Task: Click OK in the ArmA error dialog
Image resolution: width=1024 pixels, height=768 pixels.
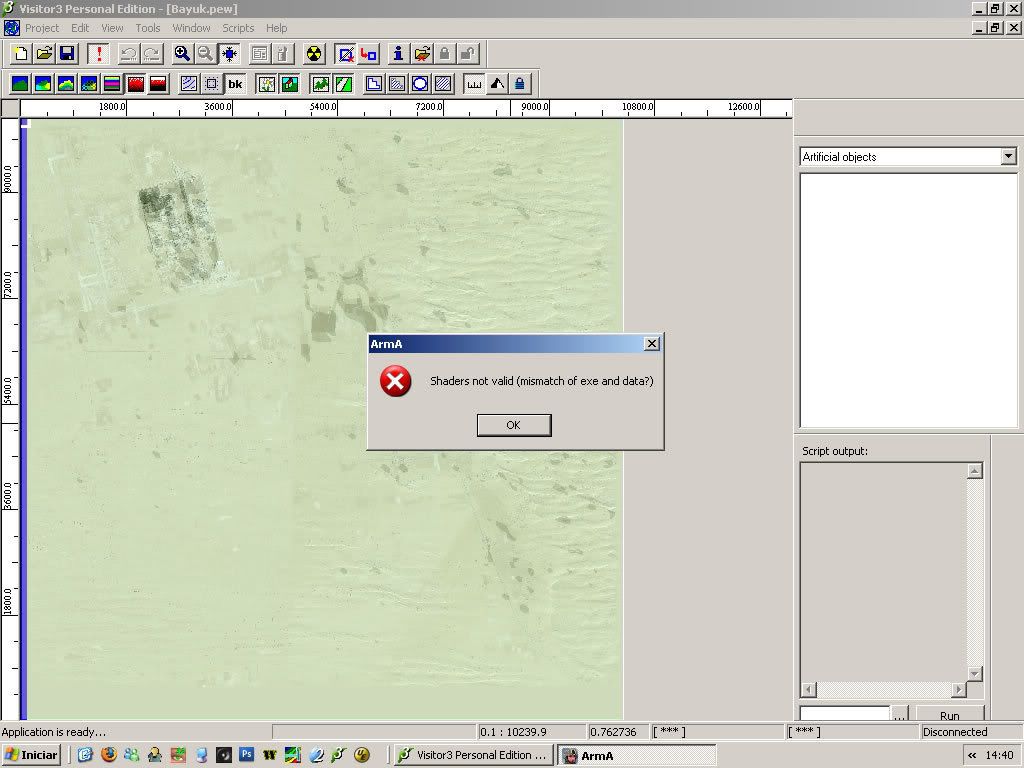Action: [x=513, y=425]
